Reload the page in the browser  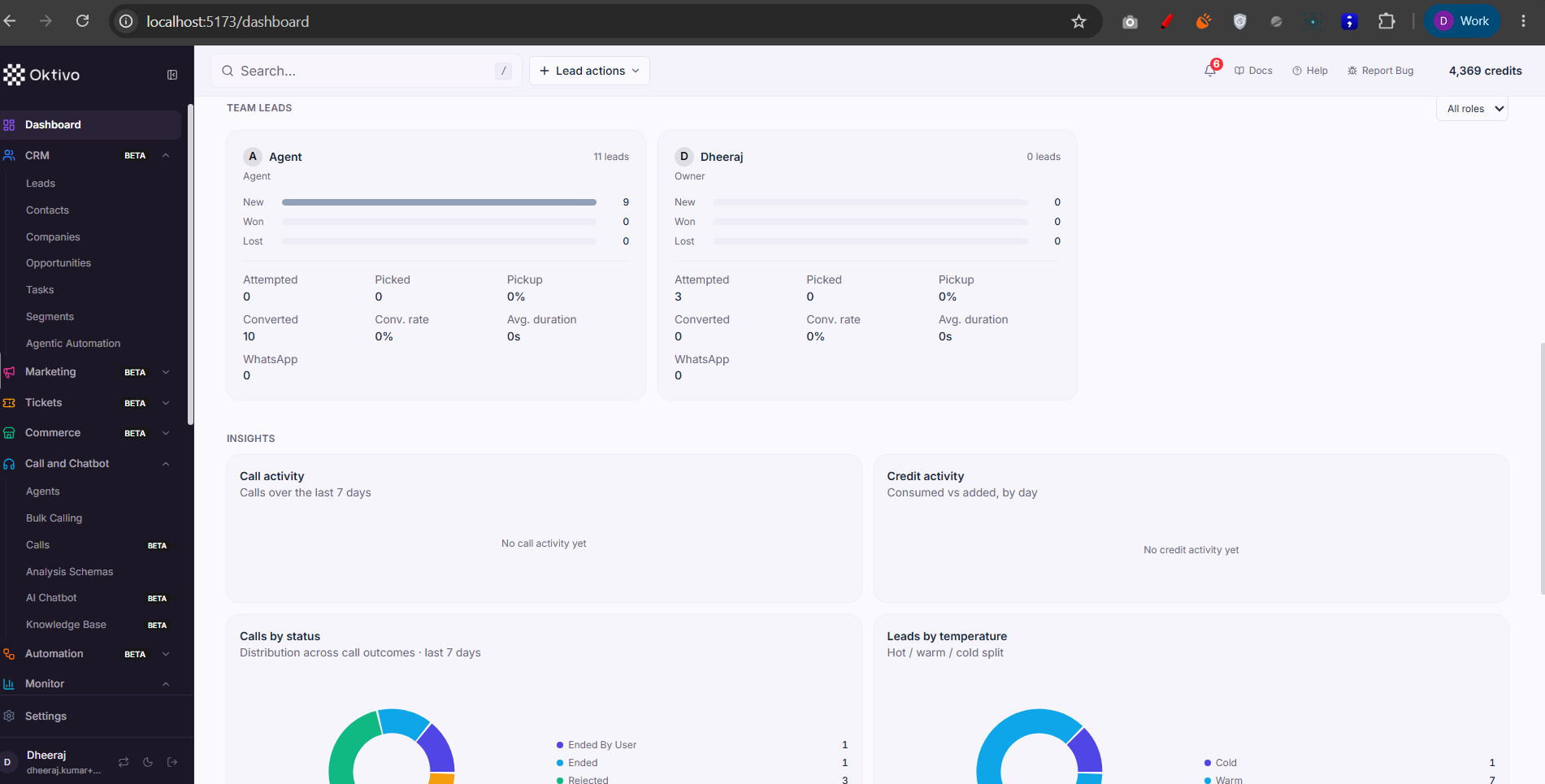(83, 21)
